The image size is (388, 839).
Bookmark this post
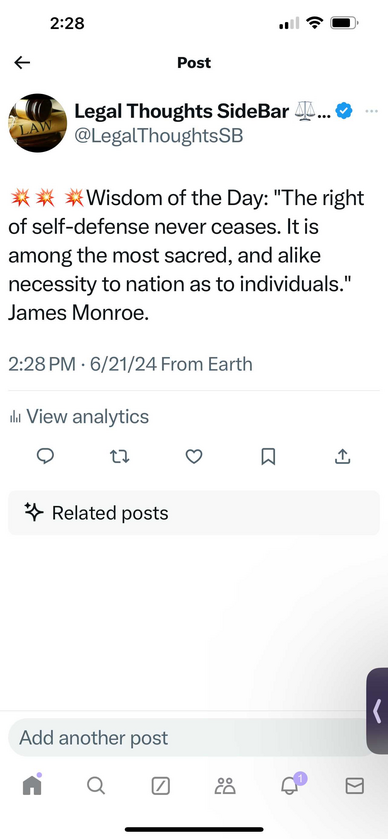tap(268, 456)
